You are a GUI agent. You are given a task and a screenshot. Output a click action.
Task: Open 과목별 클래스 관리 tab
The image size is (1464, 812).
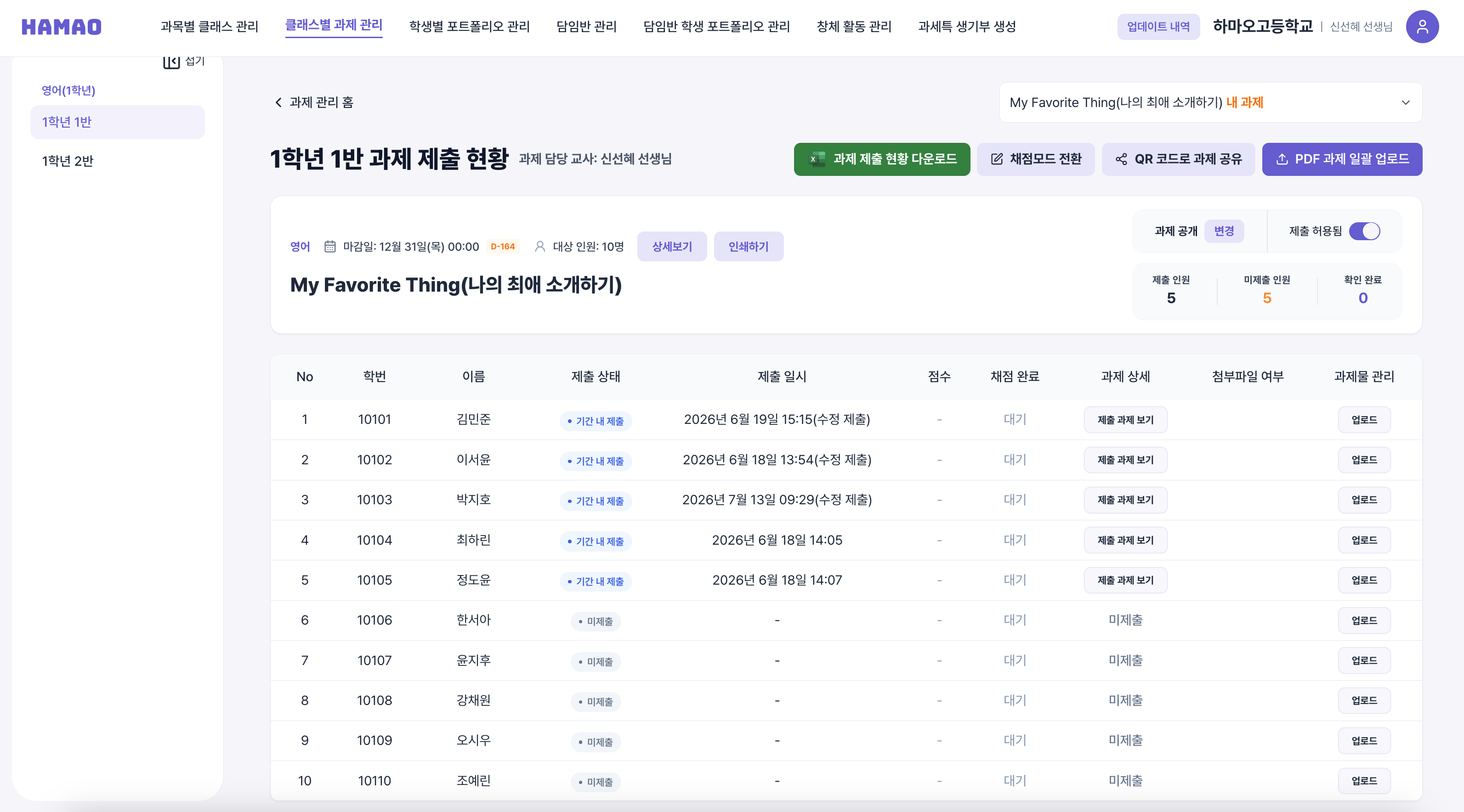point(209,27)
